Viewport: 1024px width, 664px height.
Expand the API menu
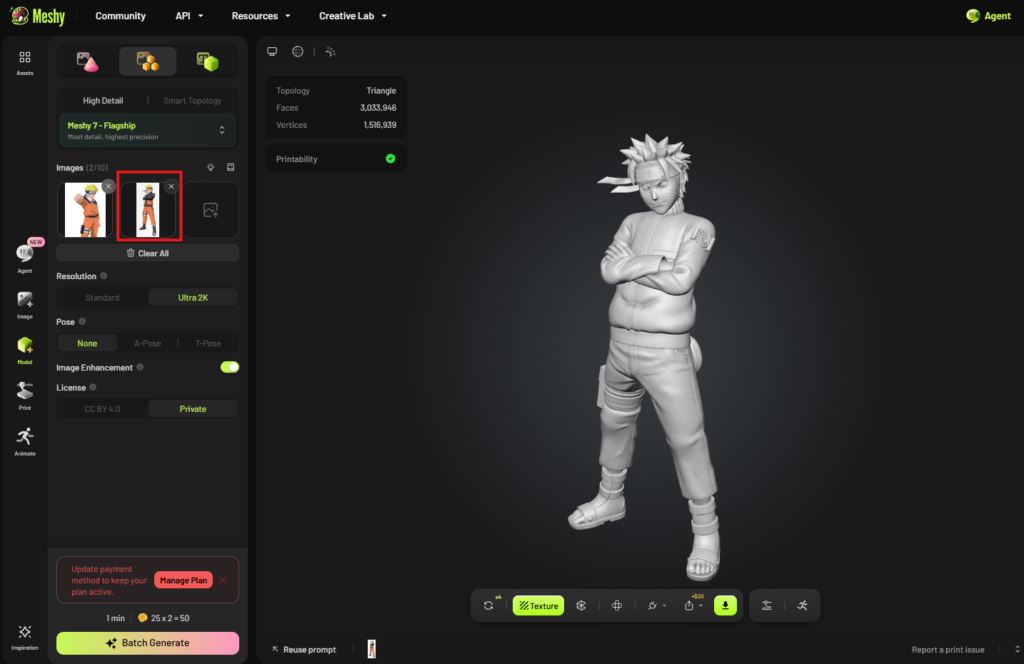pyautogui.click(x=189, y=16)
